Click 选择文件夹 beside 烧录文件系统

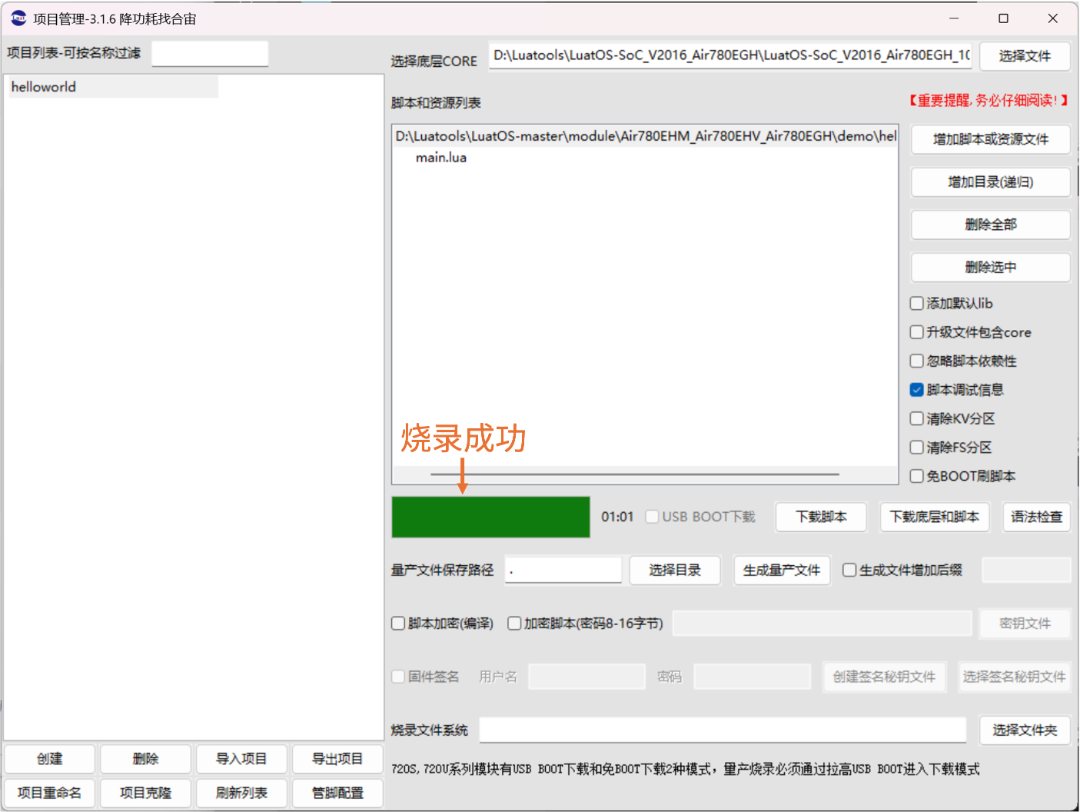coord(1025,730)
